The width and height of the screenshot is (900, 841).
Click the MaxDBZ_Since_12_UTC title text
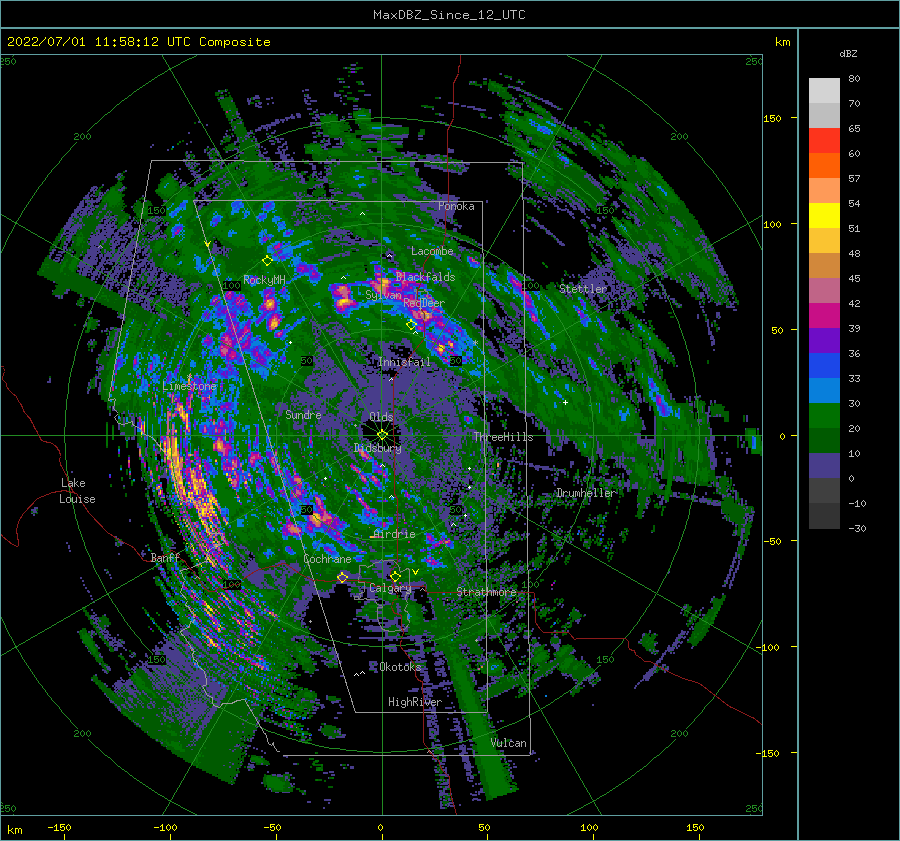tap(449, 15)
